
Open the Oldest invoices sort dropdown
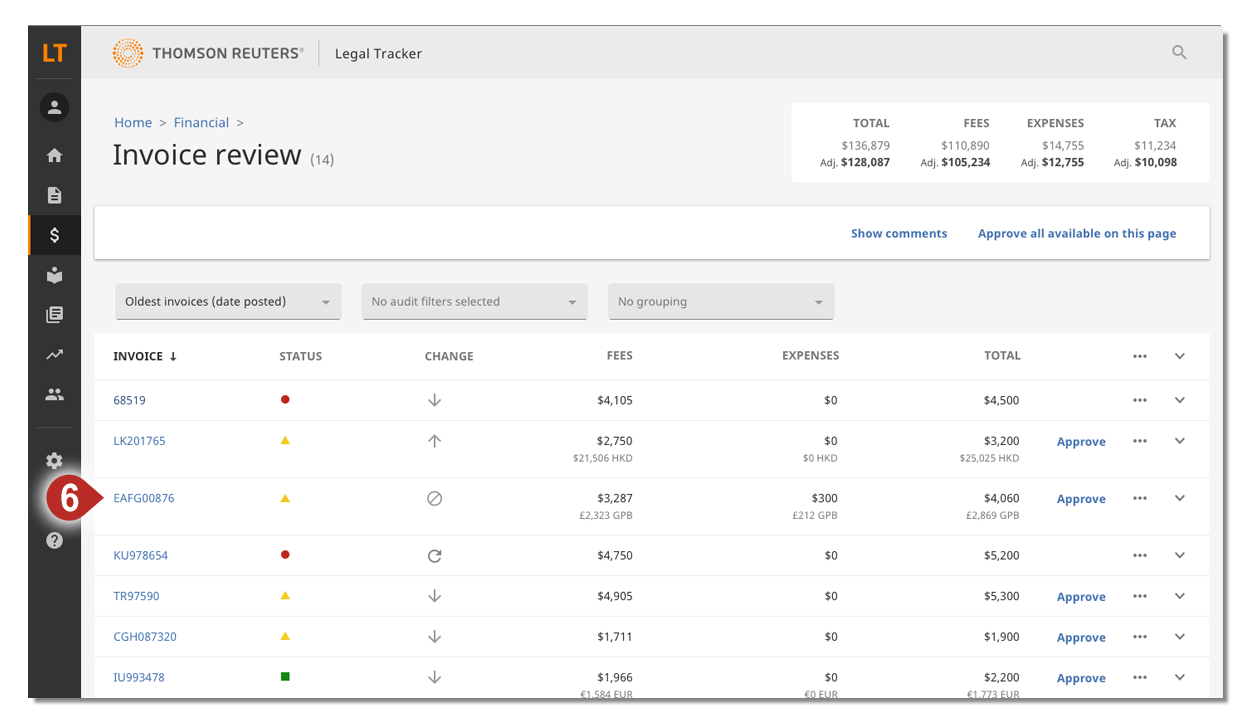pos(228,301)
